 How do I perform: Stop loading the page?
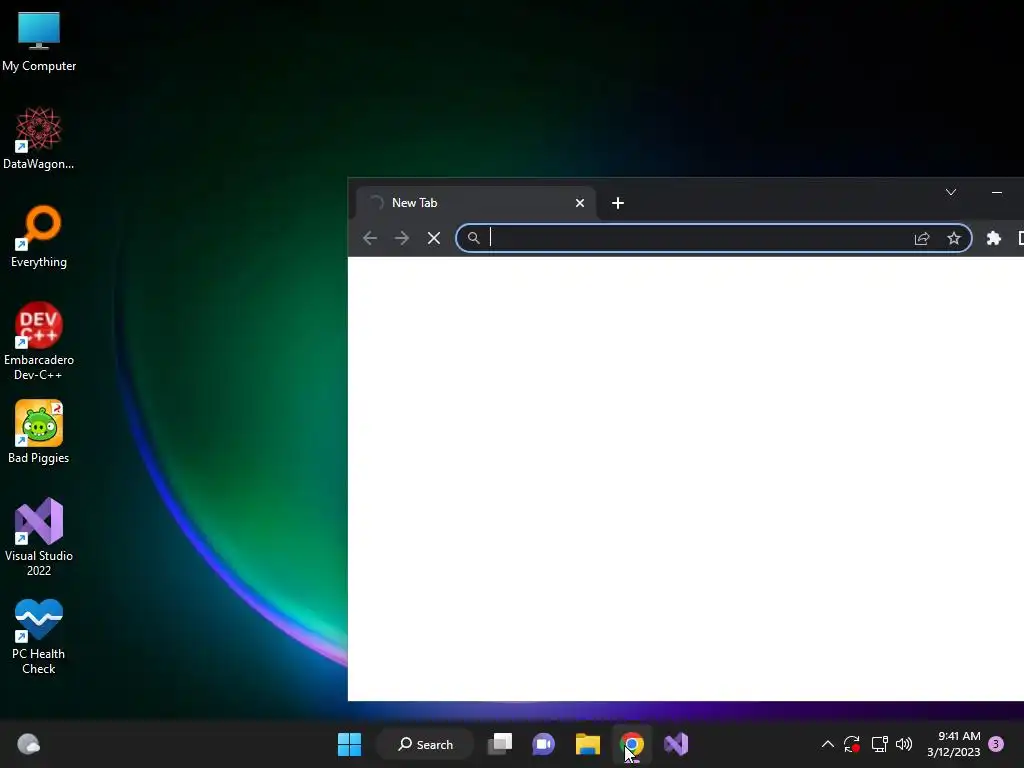(434, 238)
